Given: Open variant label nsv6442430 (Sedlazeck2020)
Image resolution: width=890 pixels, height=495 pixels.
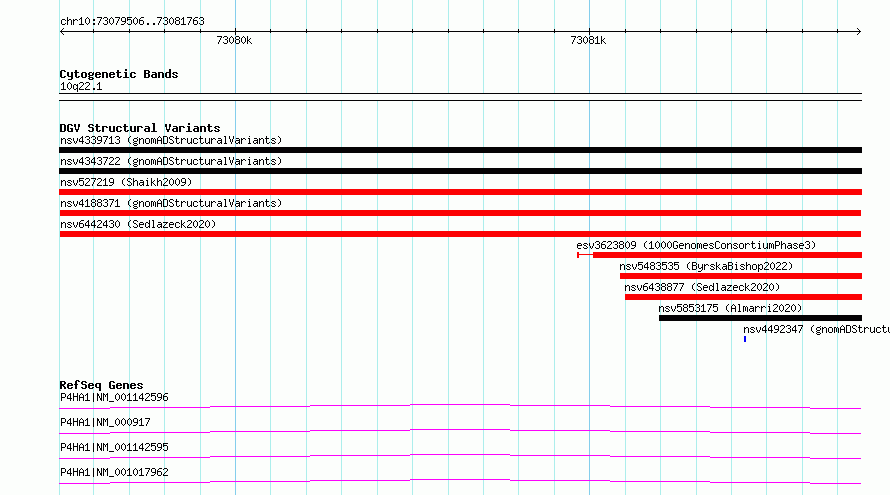Looking at the screenshot, I should 138,224.
